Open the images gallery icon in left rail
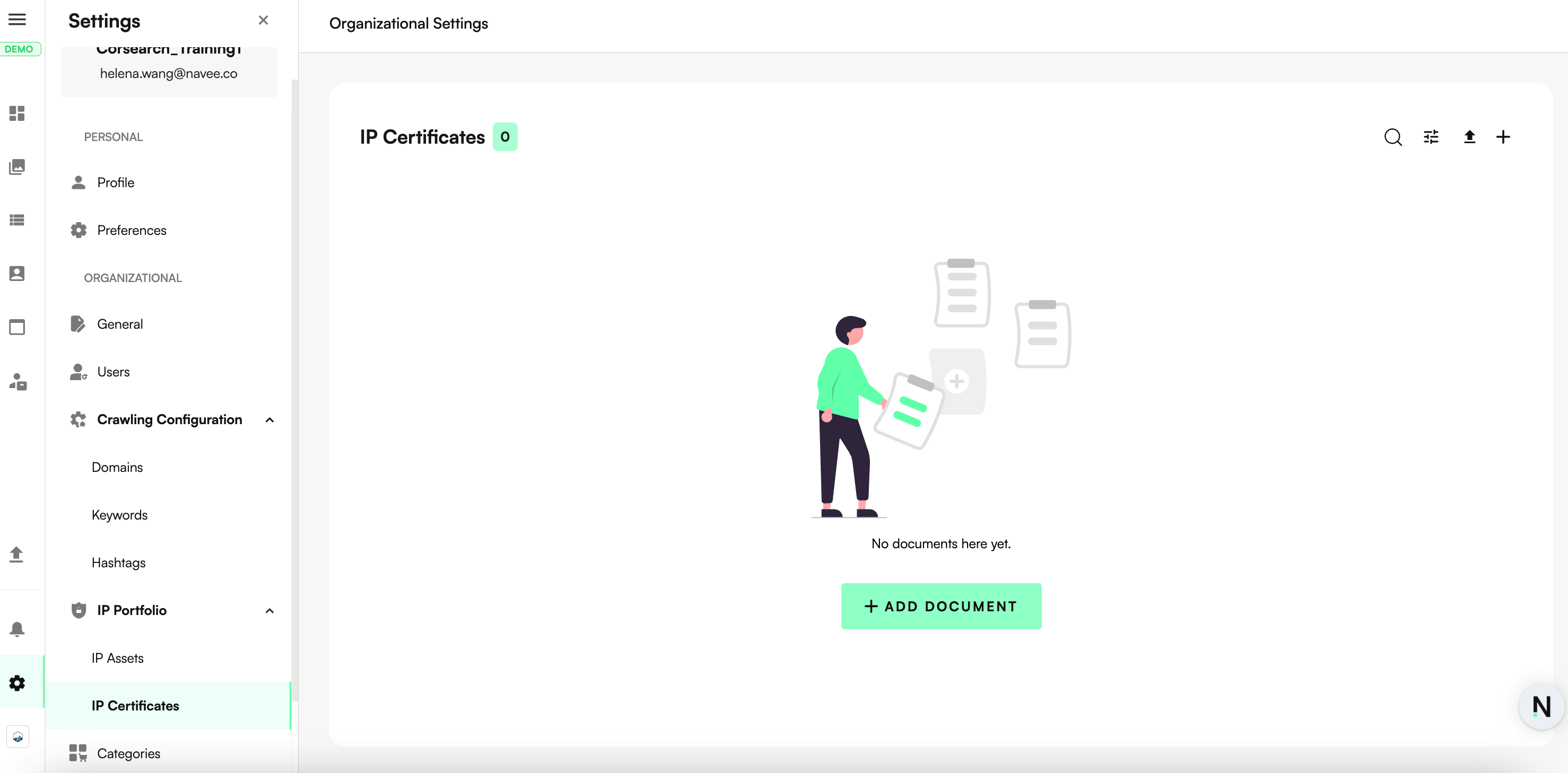1568x773 pixels. click(x=17, y=166)
